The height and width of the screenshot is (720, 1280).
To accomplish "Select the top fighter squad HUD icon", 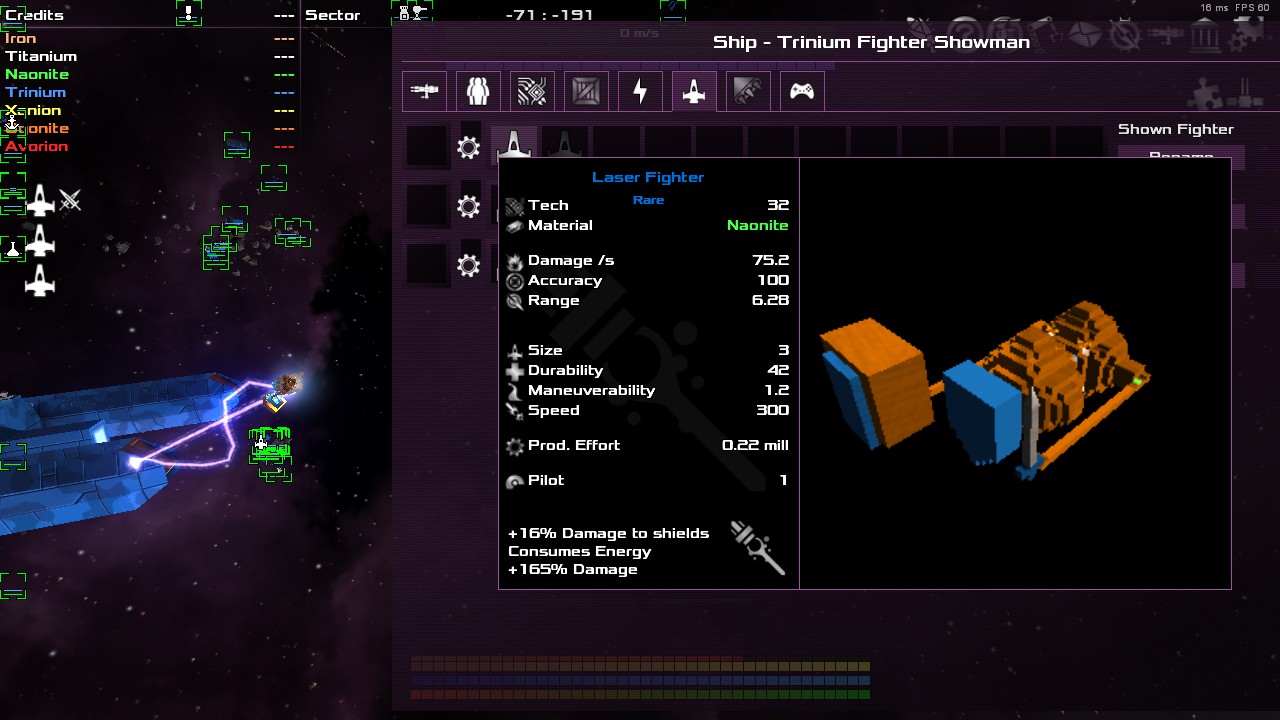I will pos(40,201).
